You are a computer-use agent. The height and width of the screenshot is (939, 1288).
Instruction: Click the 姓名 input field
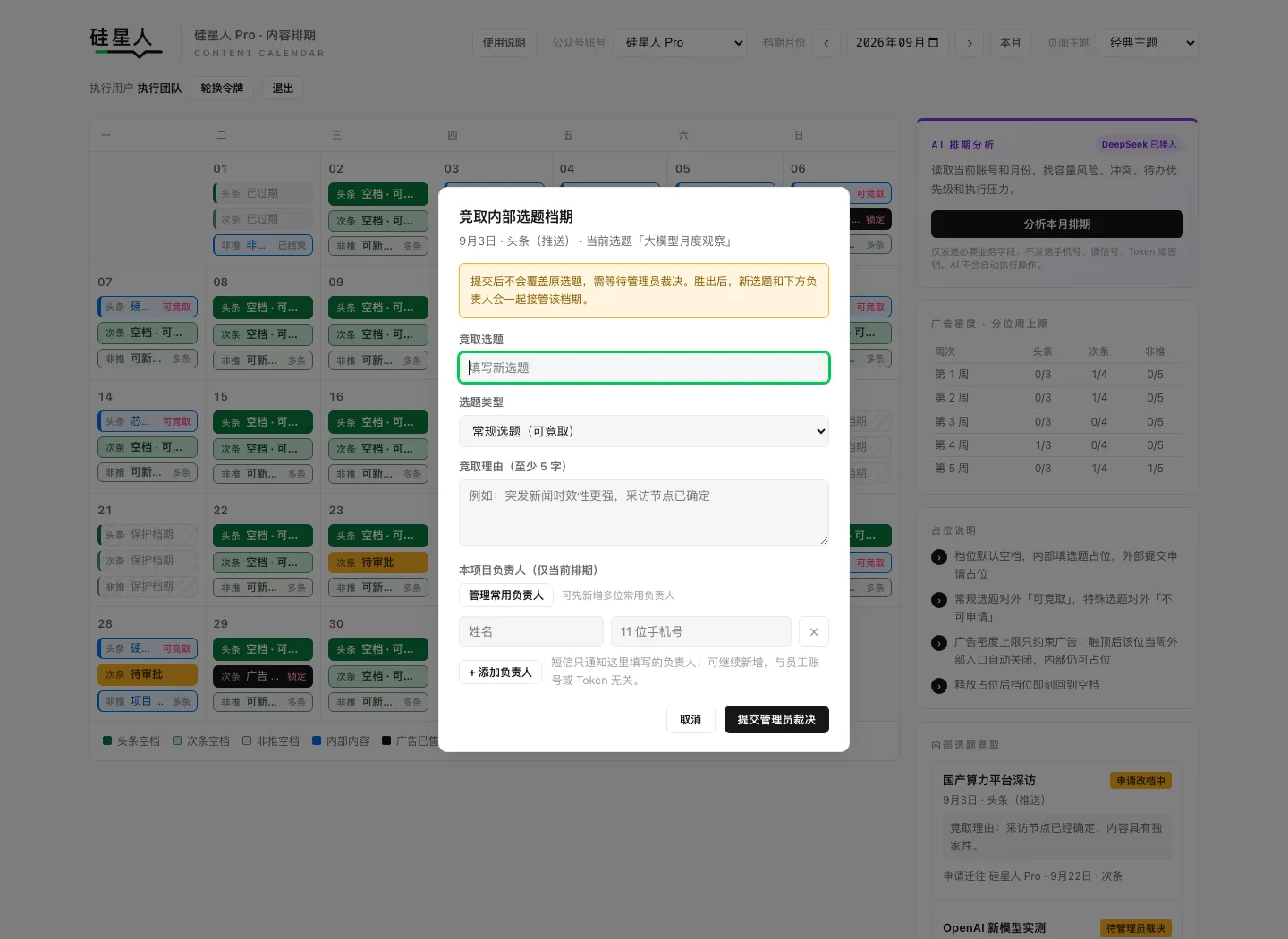point(531,631)
